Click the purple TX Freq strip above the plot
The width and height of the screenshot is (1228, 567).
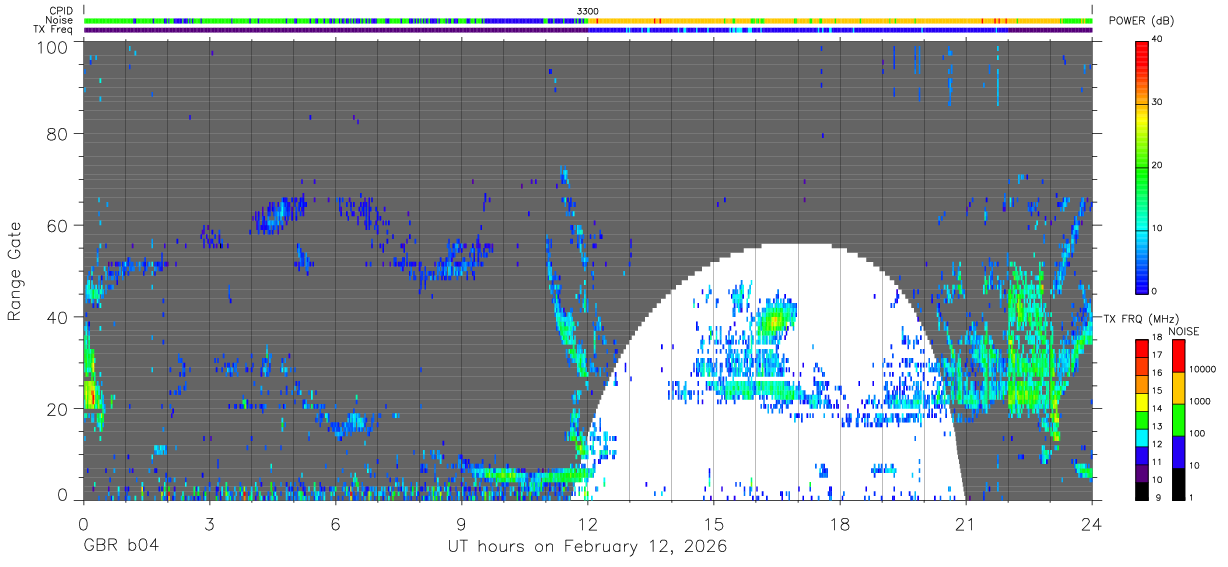pos(587,30)
